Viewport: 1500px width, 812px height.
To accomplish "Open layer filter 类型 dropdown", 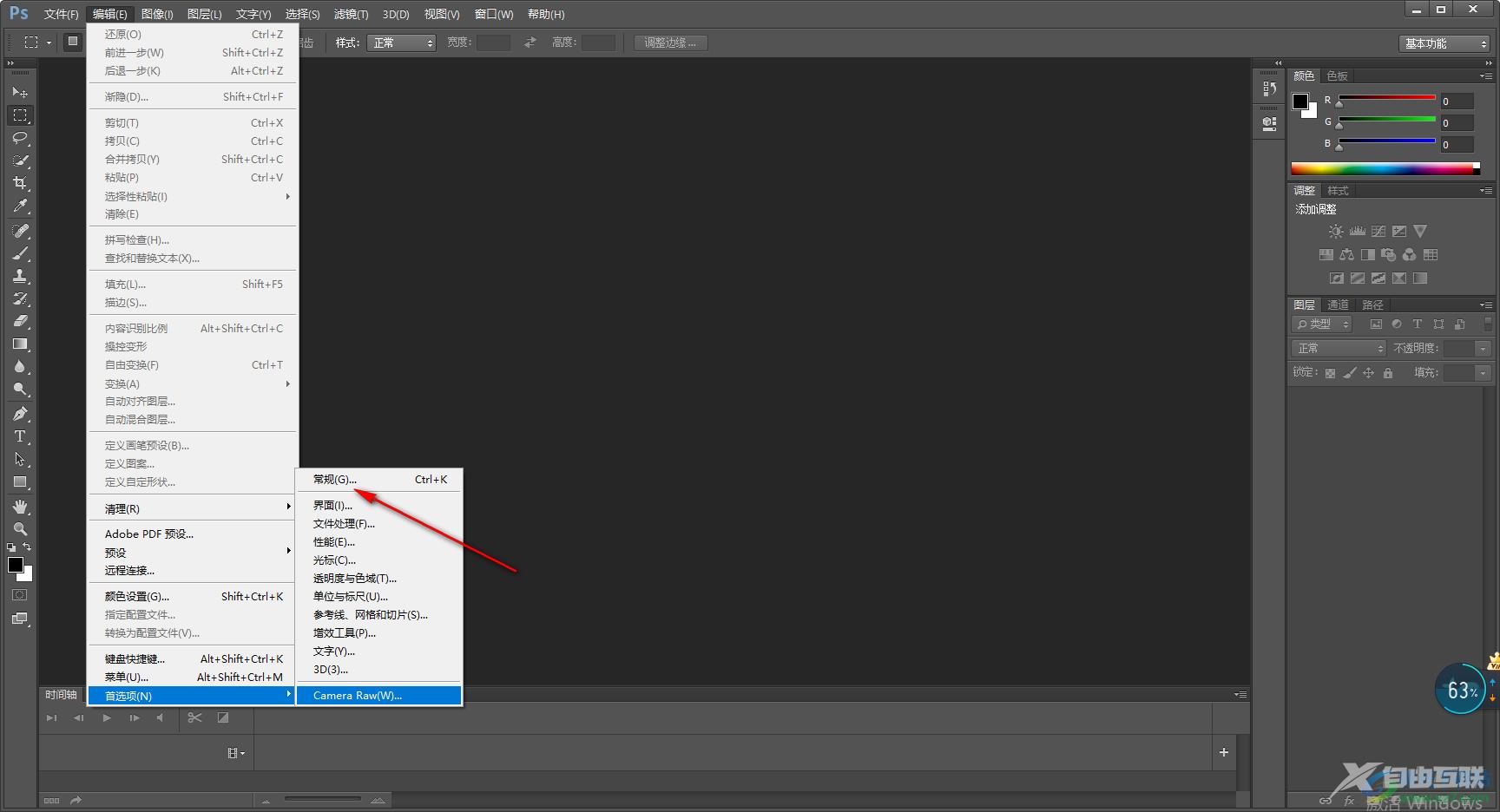I will coord(1322,324).
